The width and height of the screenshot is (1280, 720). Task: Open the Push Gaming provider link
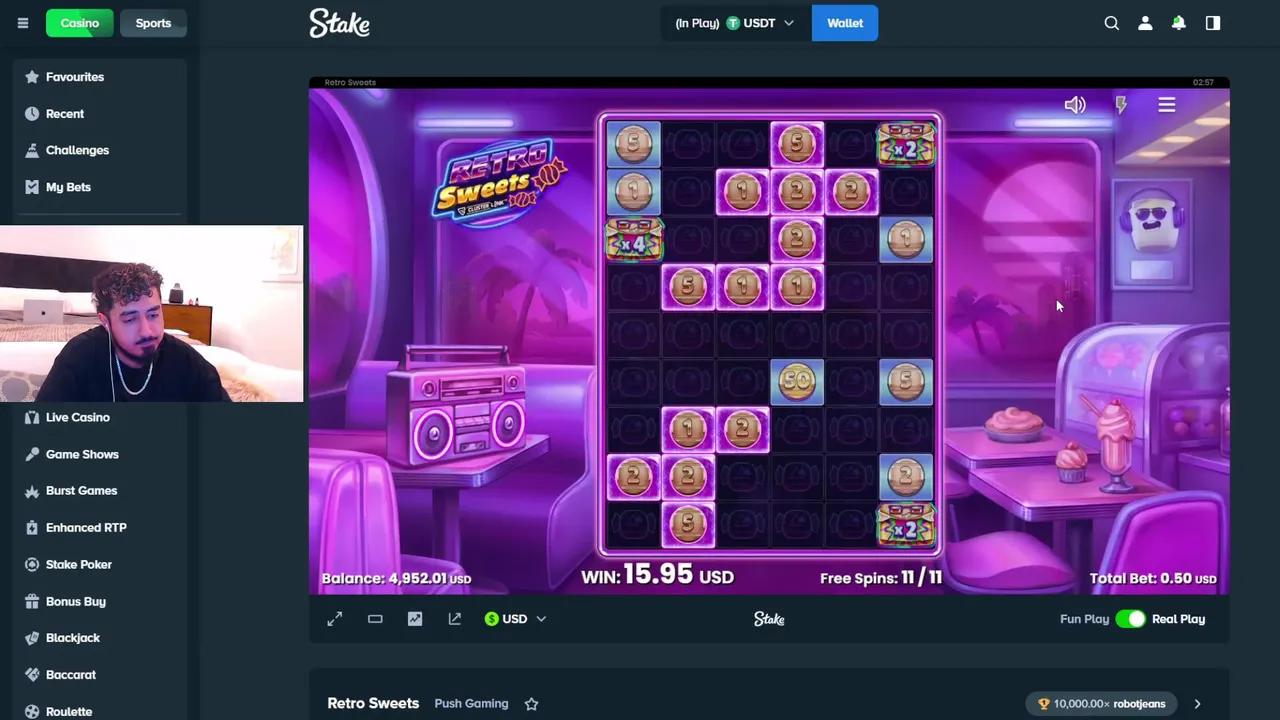coord(471,704)
